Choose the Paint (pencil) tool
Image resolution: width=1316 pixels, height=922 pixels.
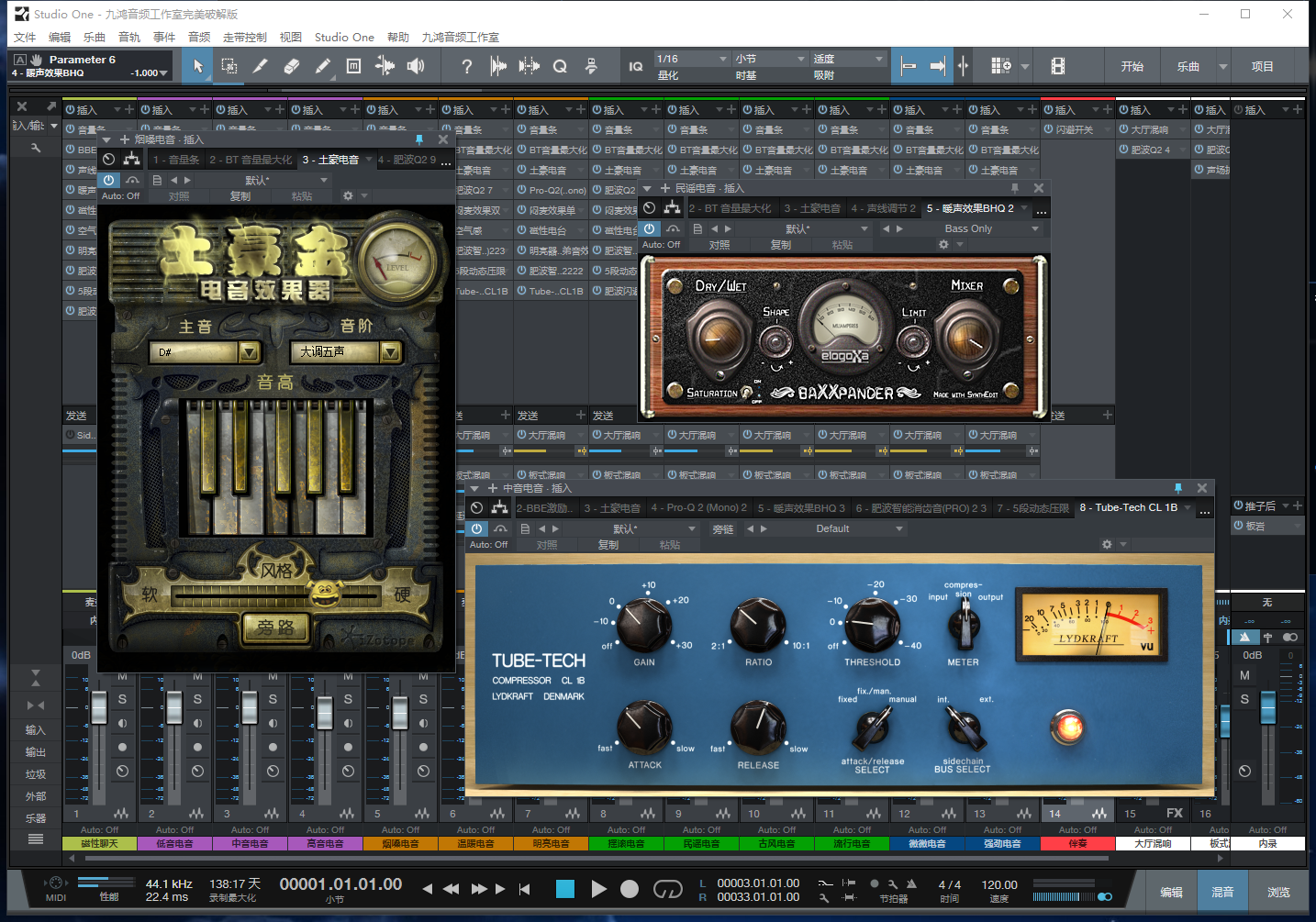(322, 66)
